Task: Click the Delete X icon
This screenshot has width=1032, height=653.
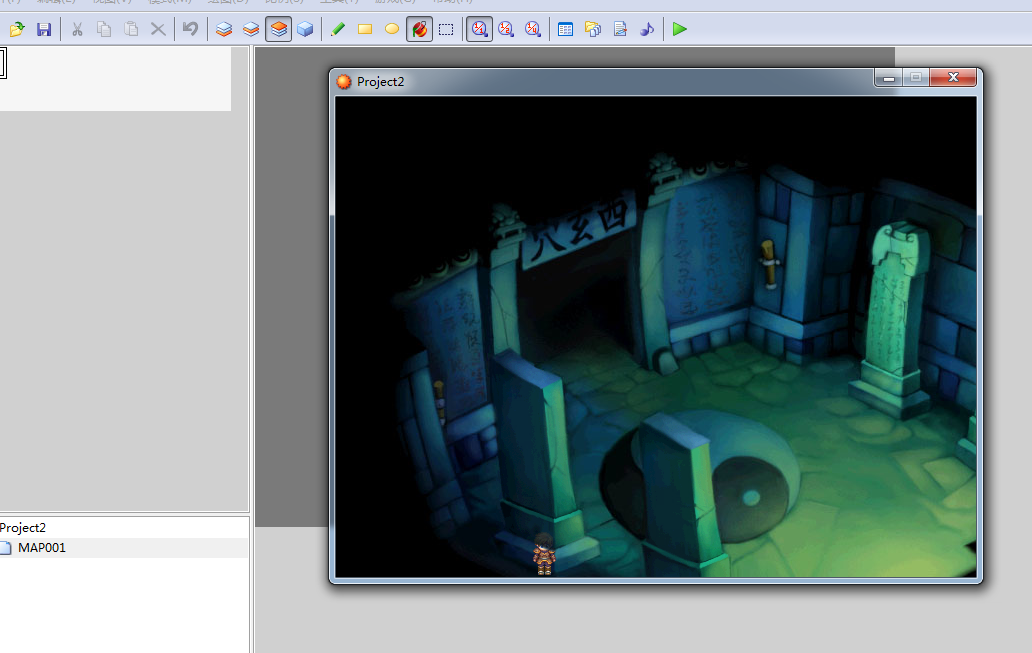Action: point(158,29)
